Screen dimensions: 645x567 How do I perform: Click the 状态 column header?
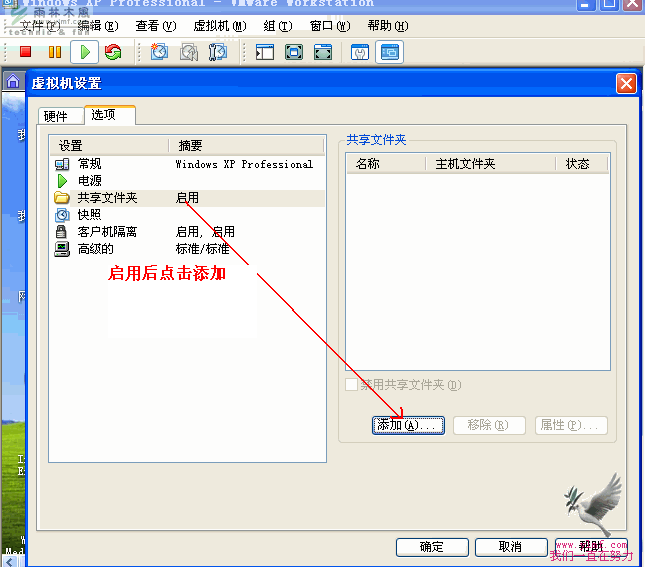[582, 164]
